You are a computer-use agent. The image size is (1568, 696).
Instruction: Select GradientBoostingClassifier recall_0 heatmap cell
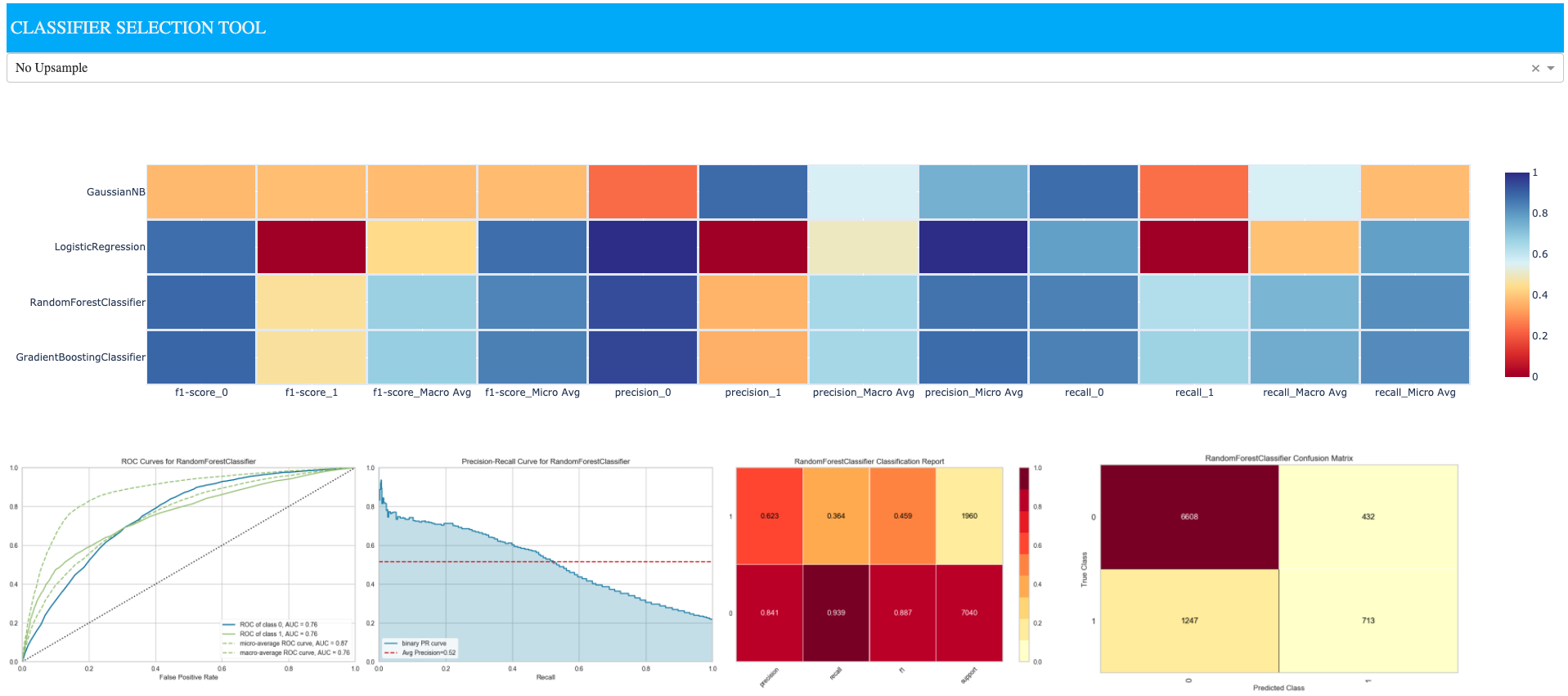pos(1085,357)
